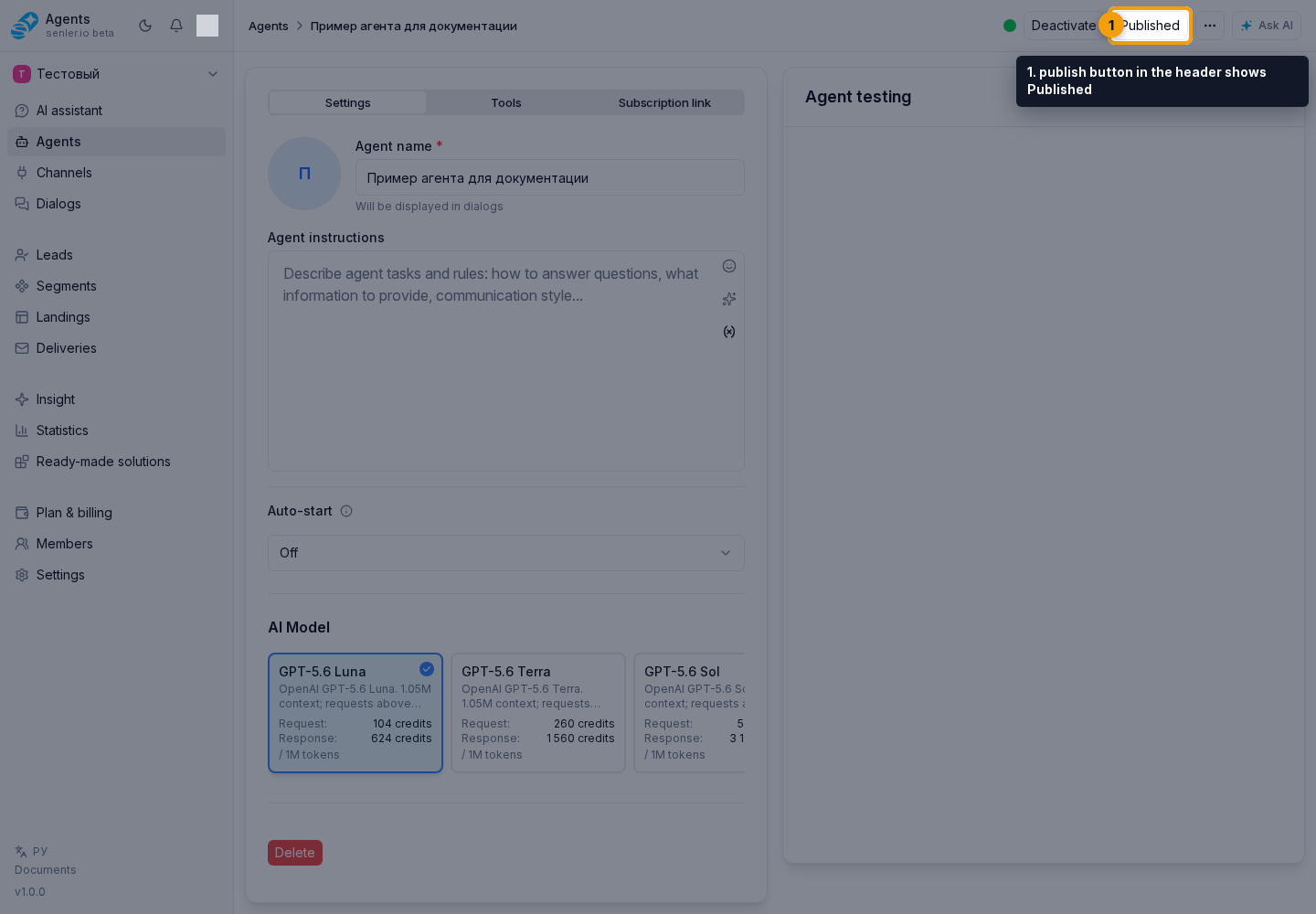Open the three-dots more menu
This screenshot has width=1316, height=914.
pyautogui.click(x=1210, y=26)
